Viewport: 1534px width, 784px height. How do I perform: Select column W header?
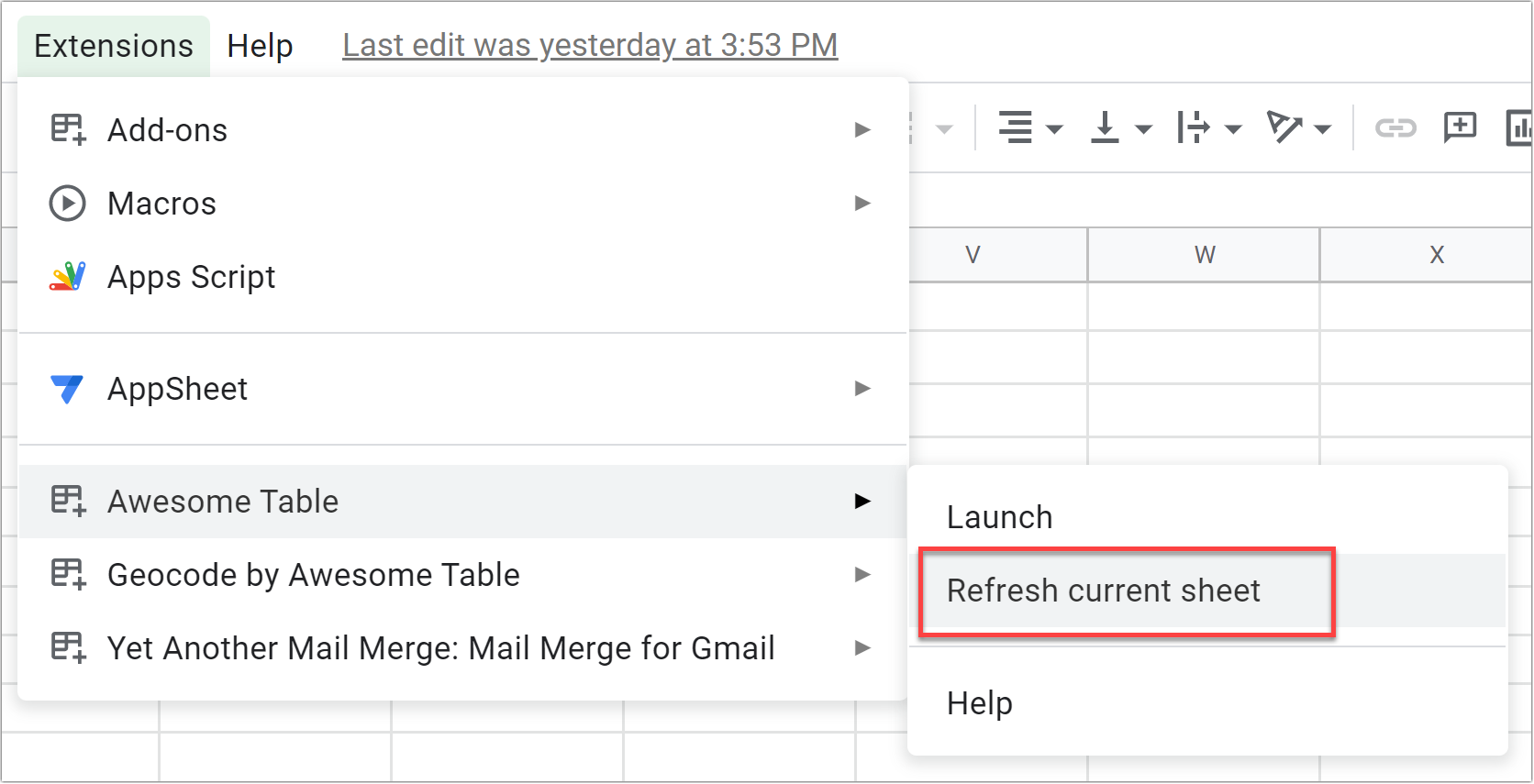click(1204, 255)
